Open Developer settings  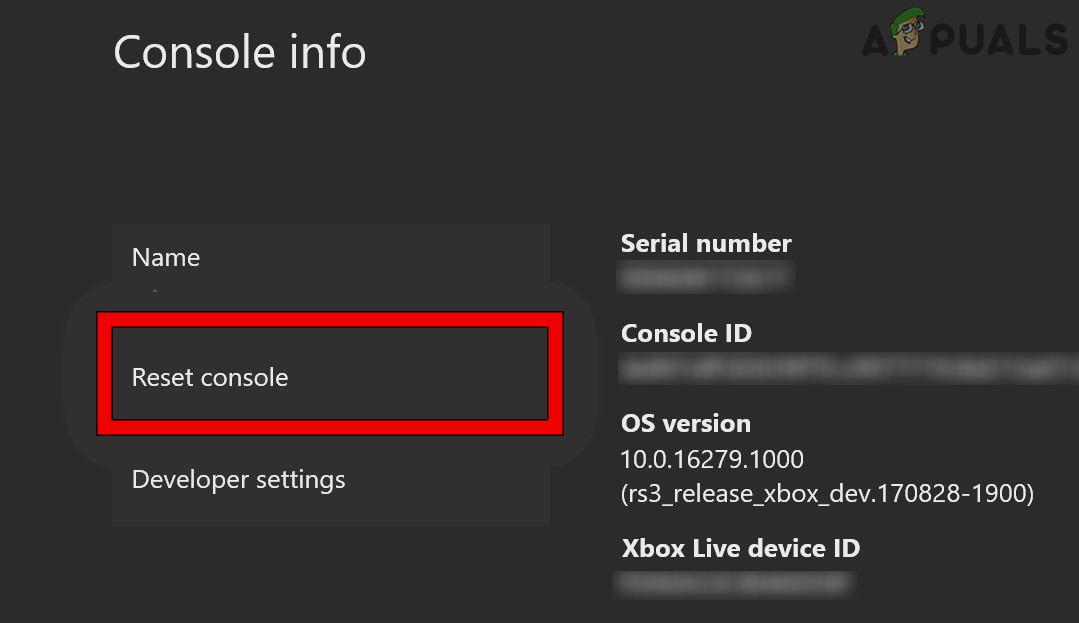point(238,479)
